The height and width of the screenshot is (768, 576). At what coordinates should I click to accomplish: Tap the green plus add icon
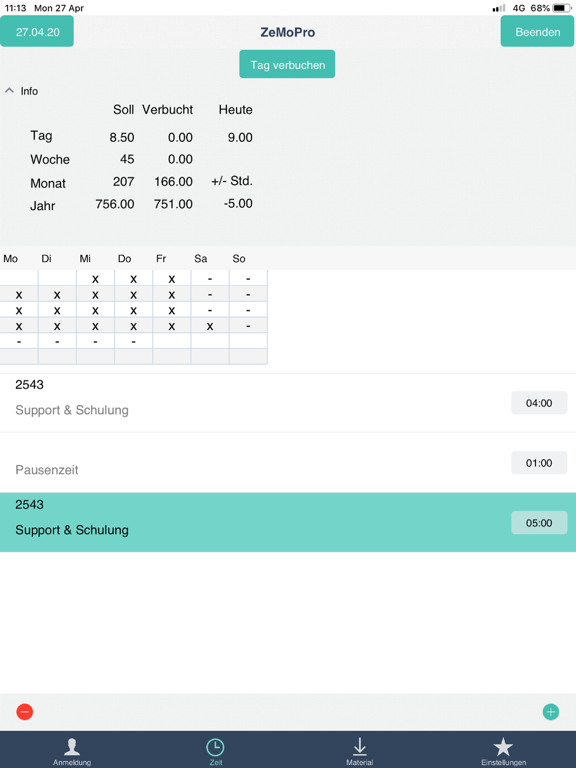tap(551, 712)
